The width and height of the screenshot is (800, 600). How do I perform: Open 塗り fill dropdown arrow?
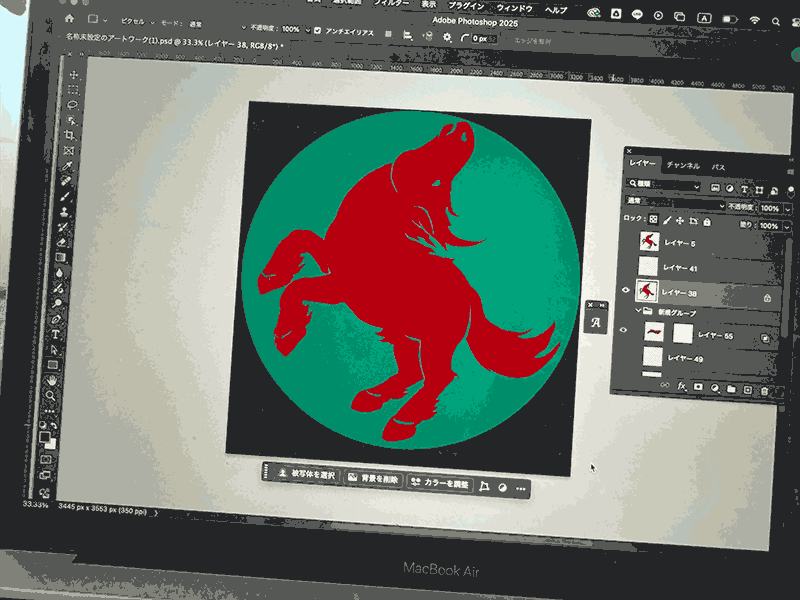click(x=787, y=227)
